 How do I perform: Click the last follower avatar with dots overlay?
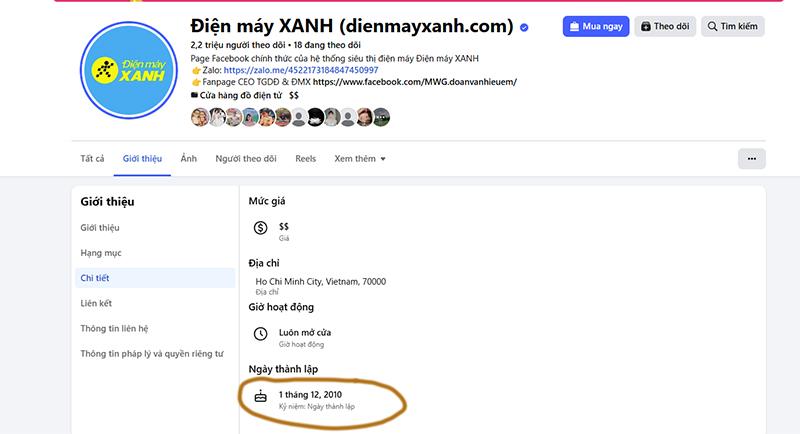tap(381, 117)
